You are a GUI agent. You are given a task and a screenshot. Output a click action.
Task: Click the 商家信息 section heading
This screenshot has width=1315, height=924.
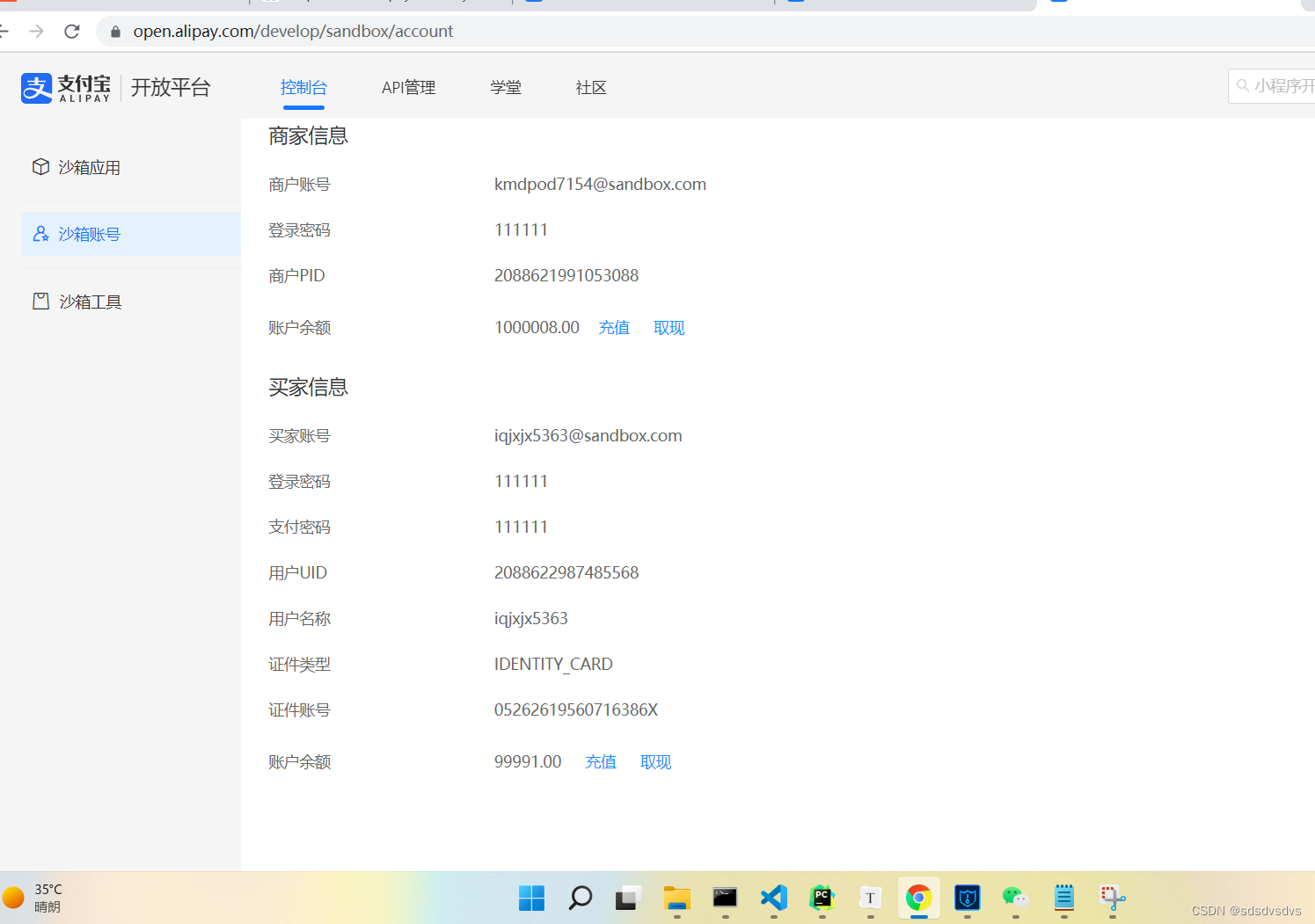308,136
